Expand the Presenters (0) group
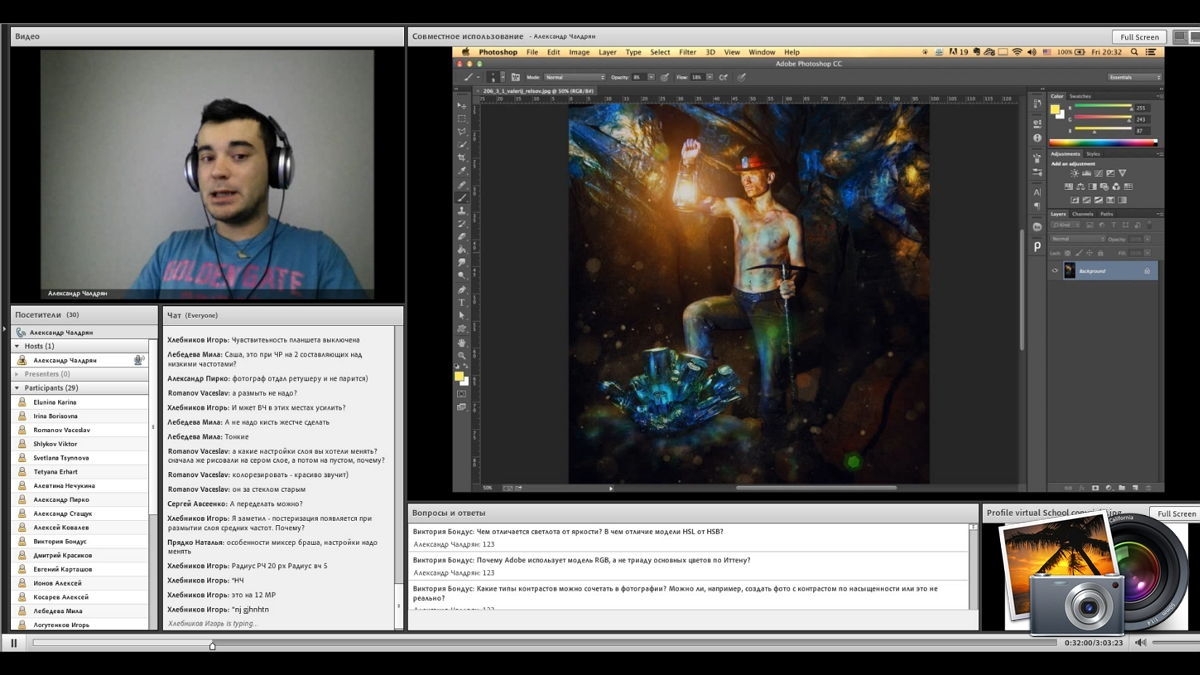 pos(16,374)
